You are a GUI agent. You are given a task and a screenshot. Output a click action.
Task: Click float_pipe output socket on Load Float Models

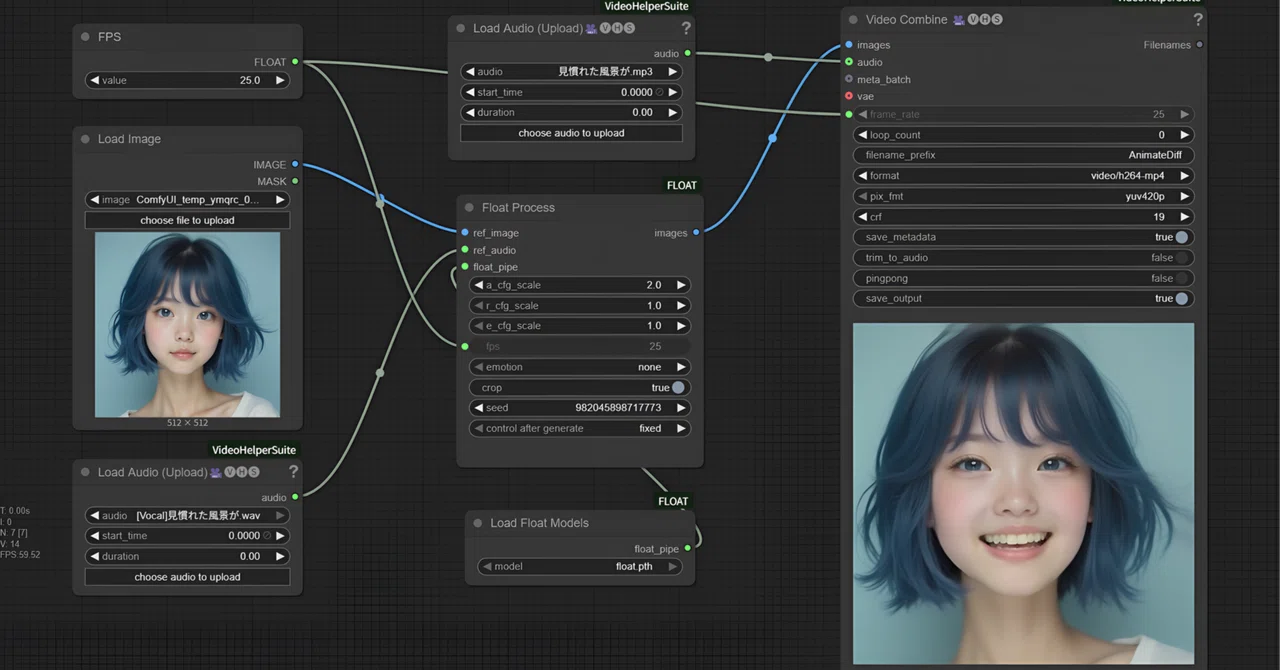pyautogui.click(x=688, y=548)
